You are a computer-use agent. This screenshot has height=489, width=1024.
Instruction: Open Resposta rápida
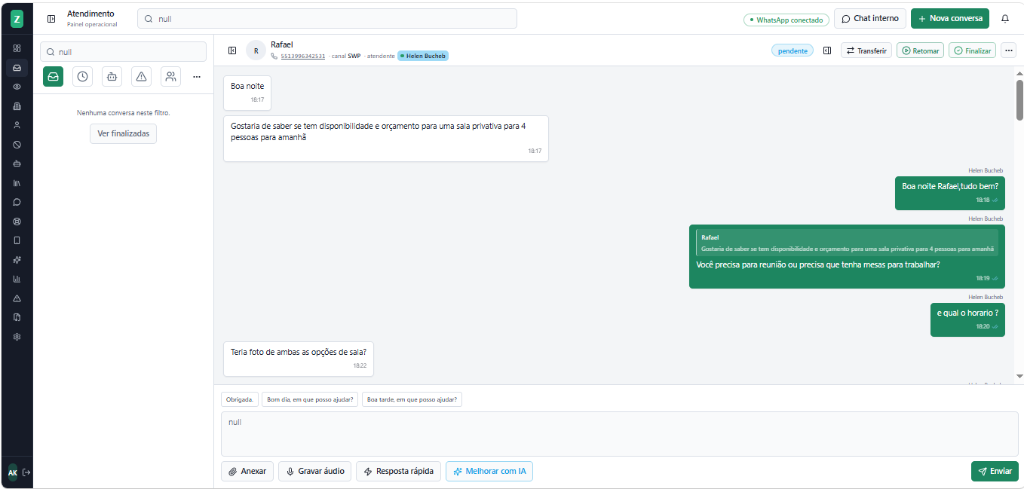398,471
